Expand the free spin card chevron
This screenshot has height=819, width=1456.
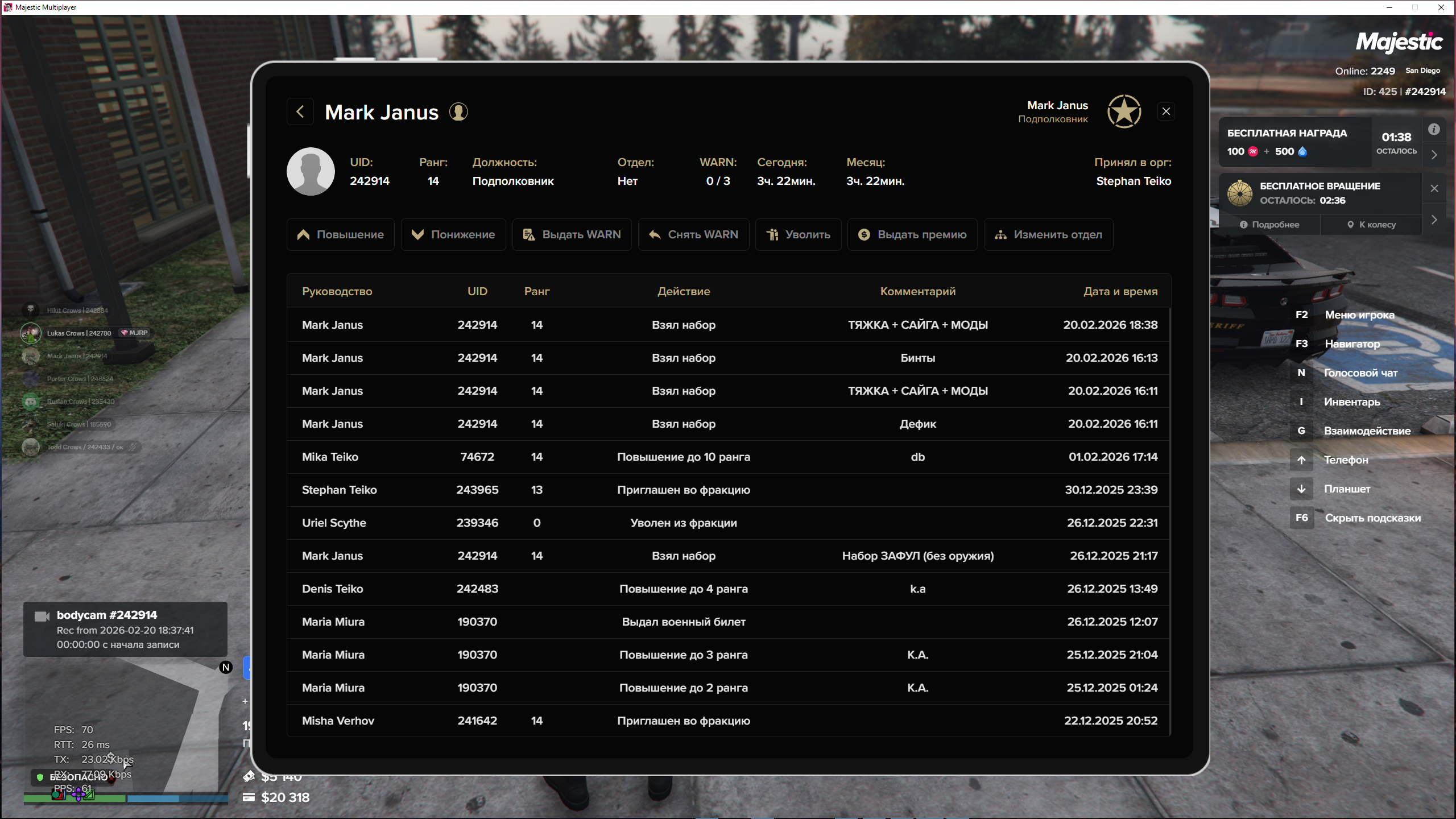[x=1434, y=220]
